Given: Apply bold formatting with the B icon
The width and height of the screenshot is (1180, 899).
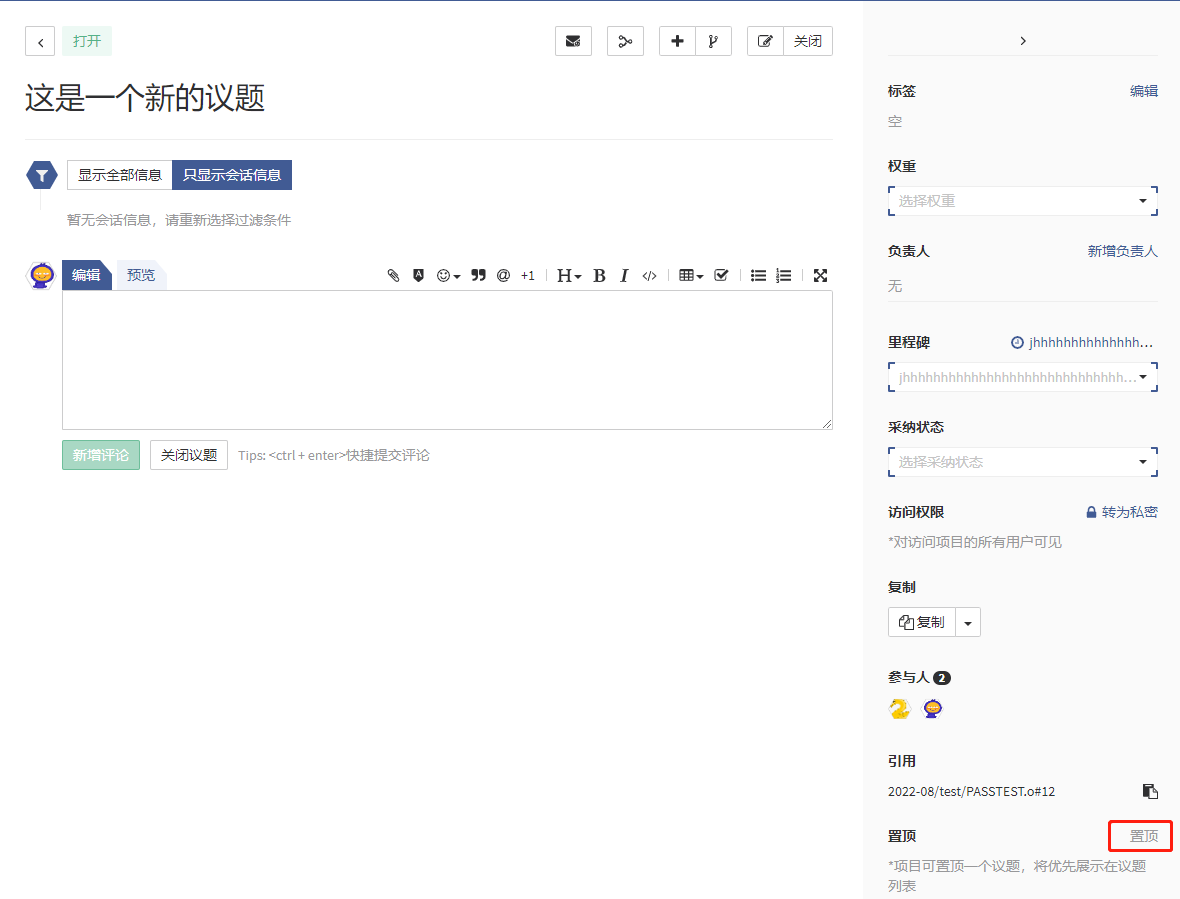Looking at the screenshot, I should 599,276.
